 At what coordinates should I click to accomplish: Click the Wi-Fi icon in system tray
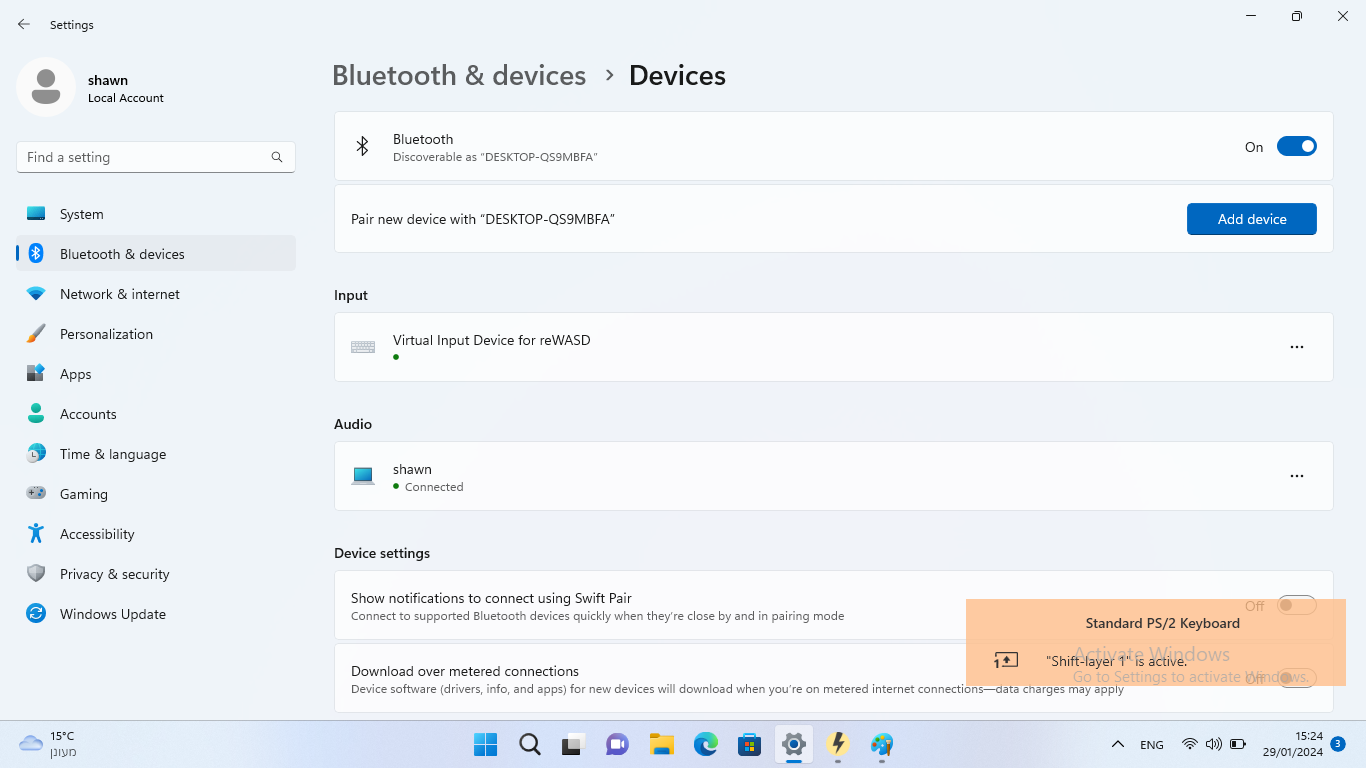click(1189, 744)
